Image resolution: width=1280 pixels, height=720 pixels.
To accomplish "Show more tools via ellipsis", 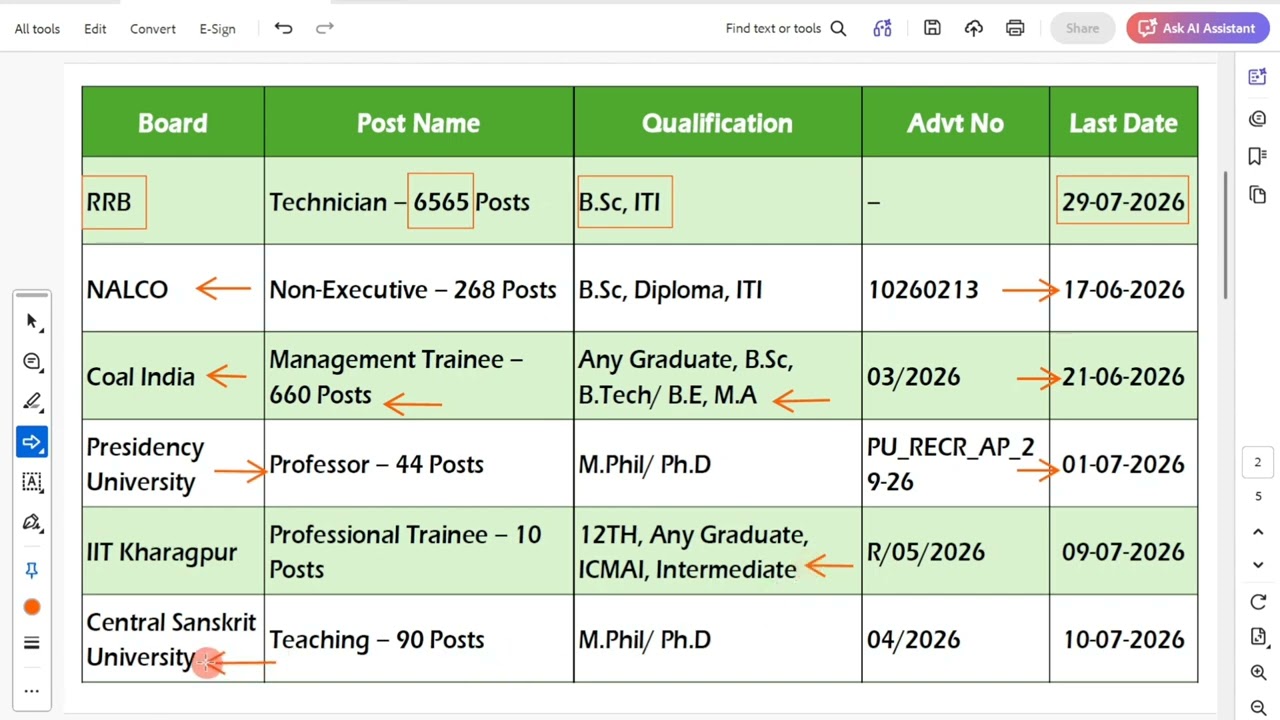I will point(32,690).
